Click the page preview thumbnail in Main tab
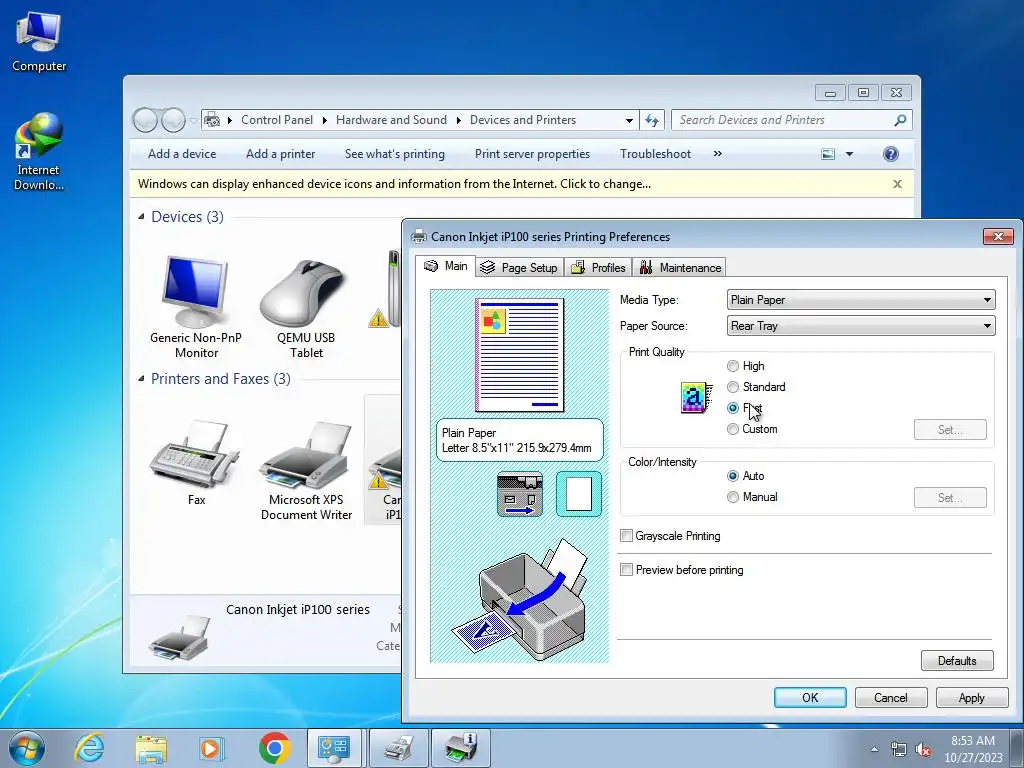The width and height of the screenshot is (1024, 768). [520, 355]
